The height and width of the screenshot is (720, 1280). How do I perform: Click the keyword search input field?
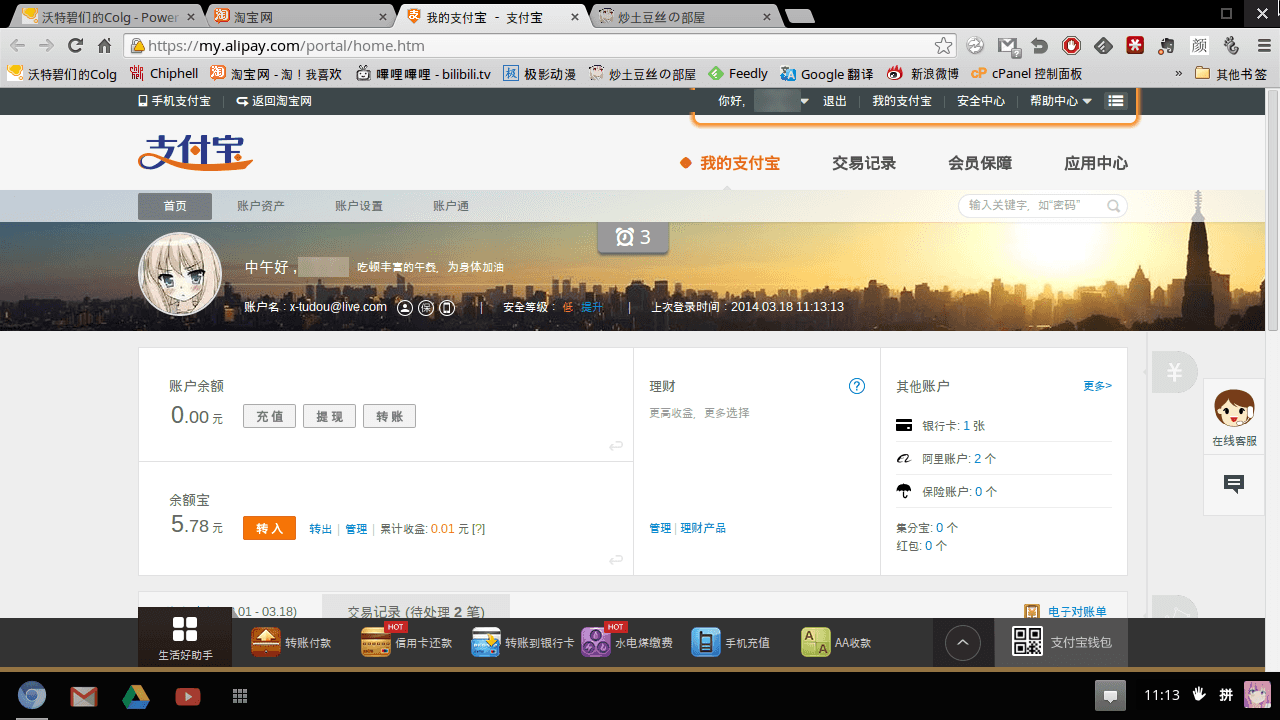click(1030, 205)
